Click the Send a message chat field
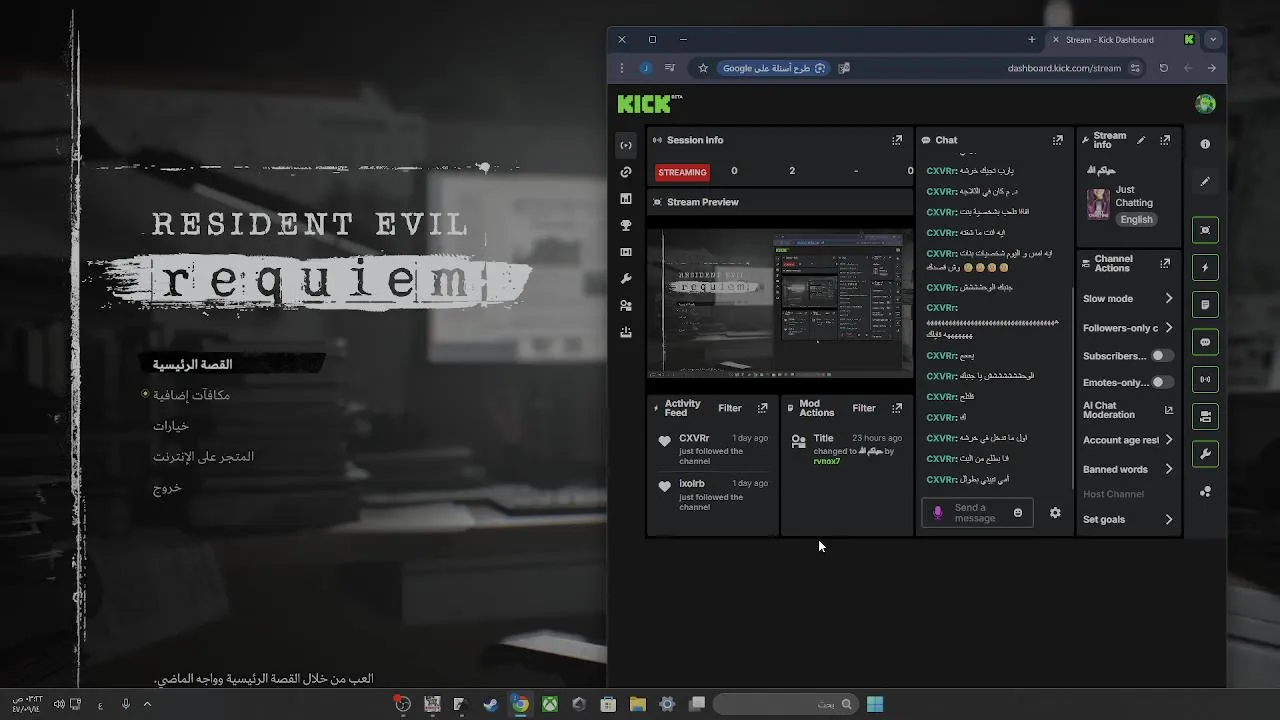Viewport: 1280px width, 720px height. click(976, 513)
